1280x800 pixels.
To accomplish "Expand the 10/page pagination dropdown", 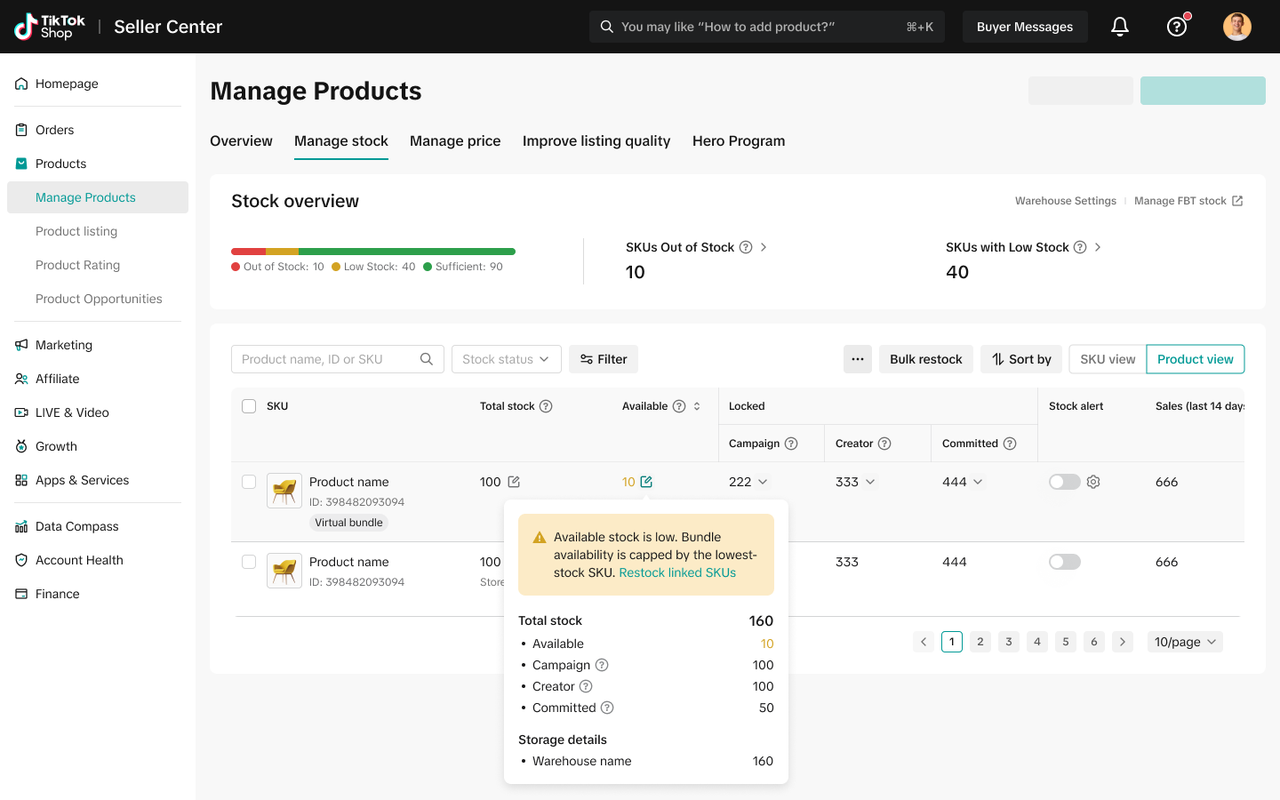I will [x=1185, y=642].
